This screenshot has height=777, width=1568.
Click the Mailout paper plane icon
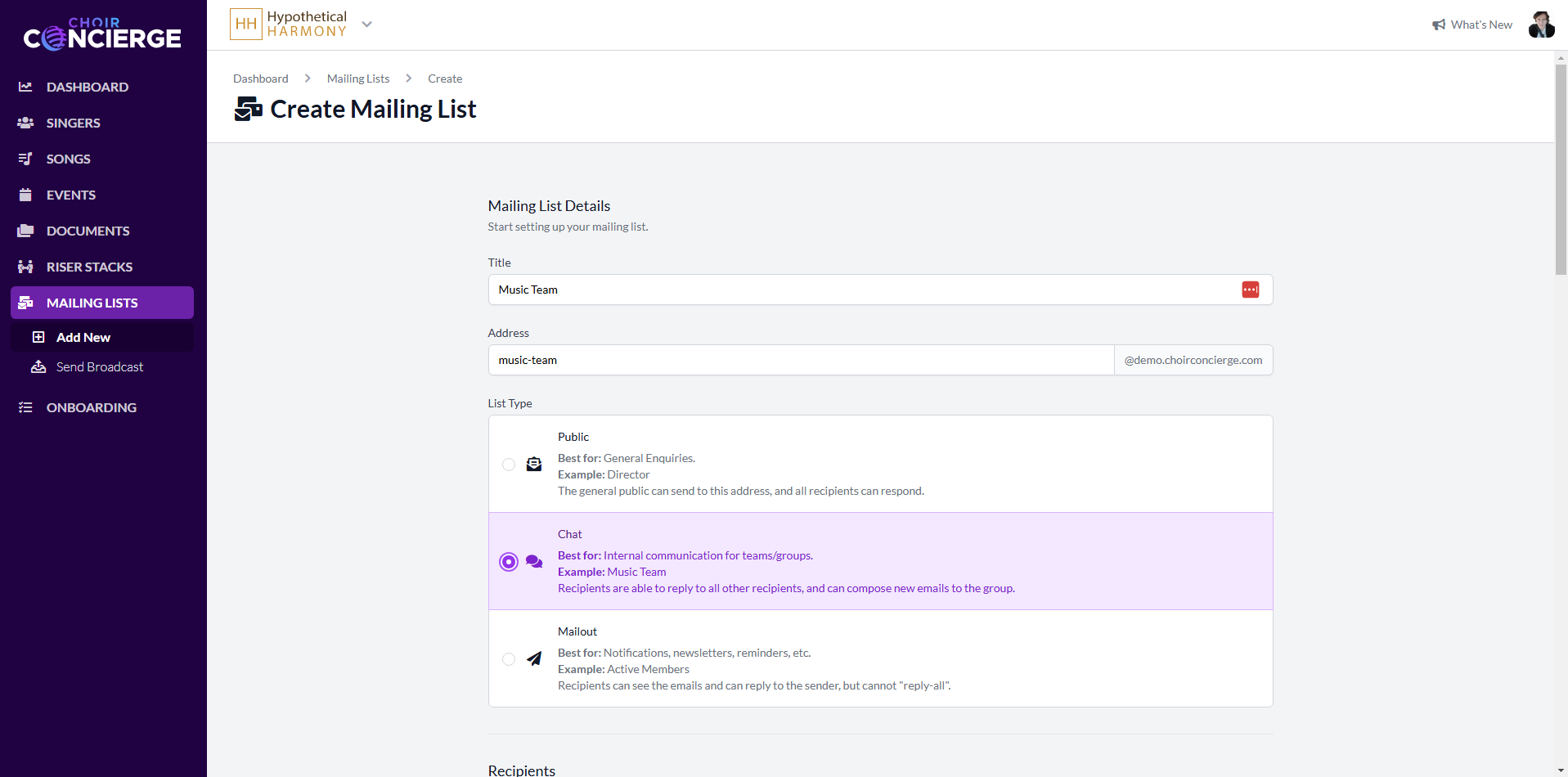click(534, 658)
